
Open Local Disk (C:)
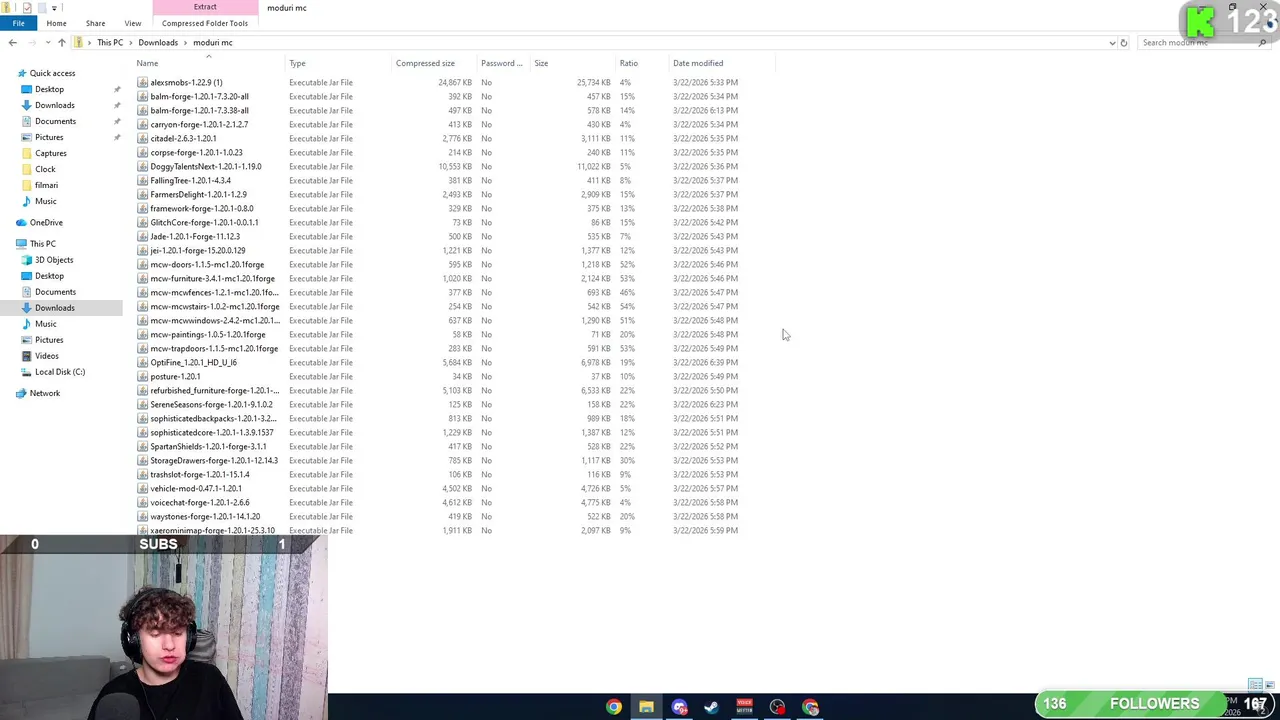pyautogui.click(x=60, y=372)
